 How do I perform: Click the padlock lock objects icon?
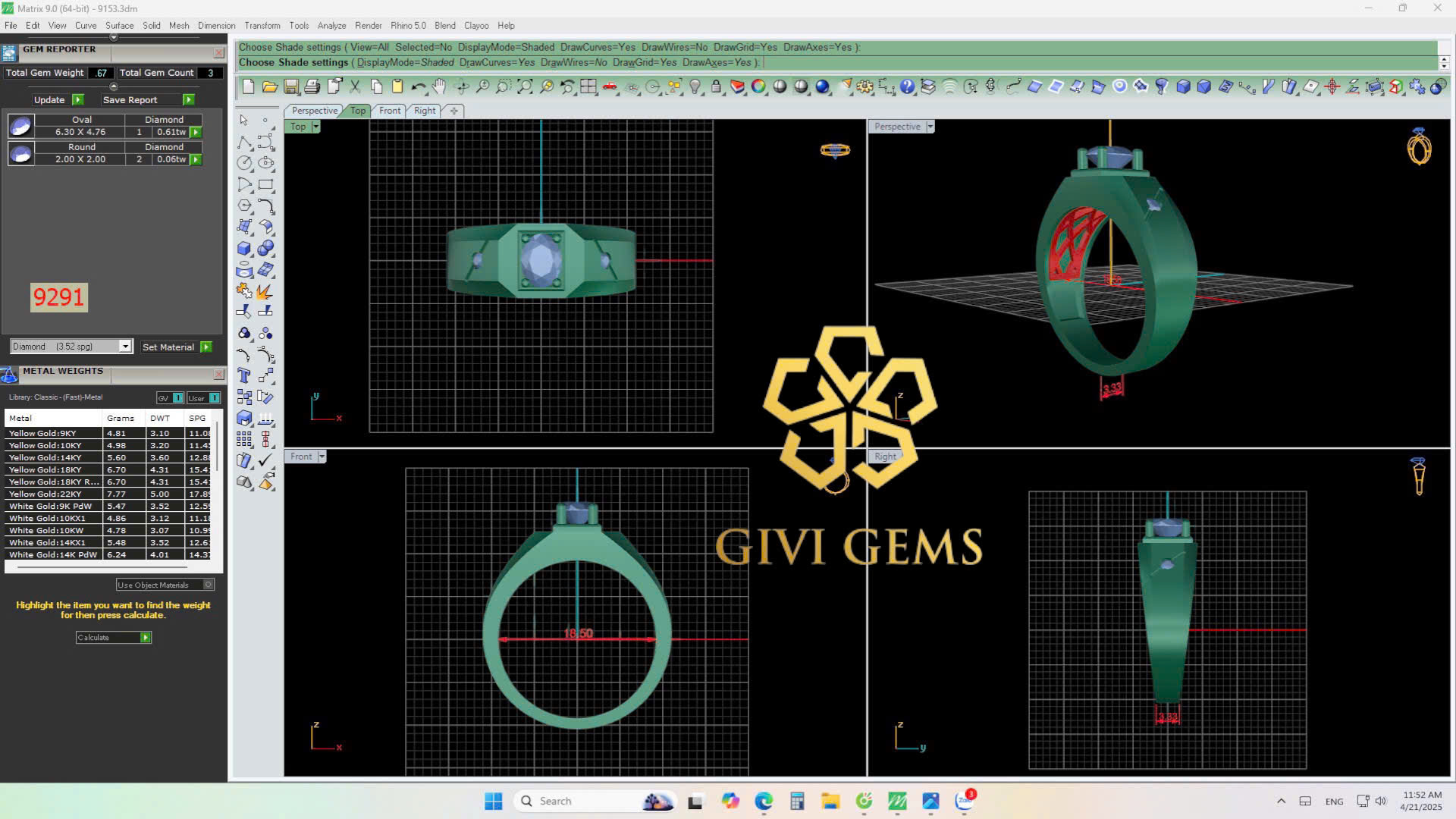(x=716, y=87)
